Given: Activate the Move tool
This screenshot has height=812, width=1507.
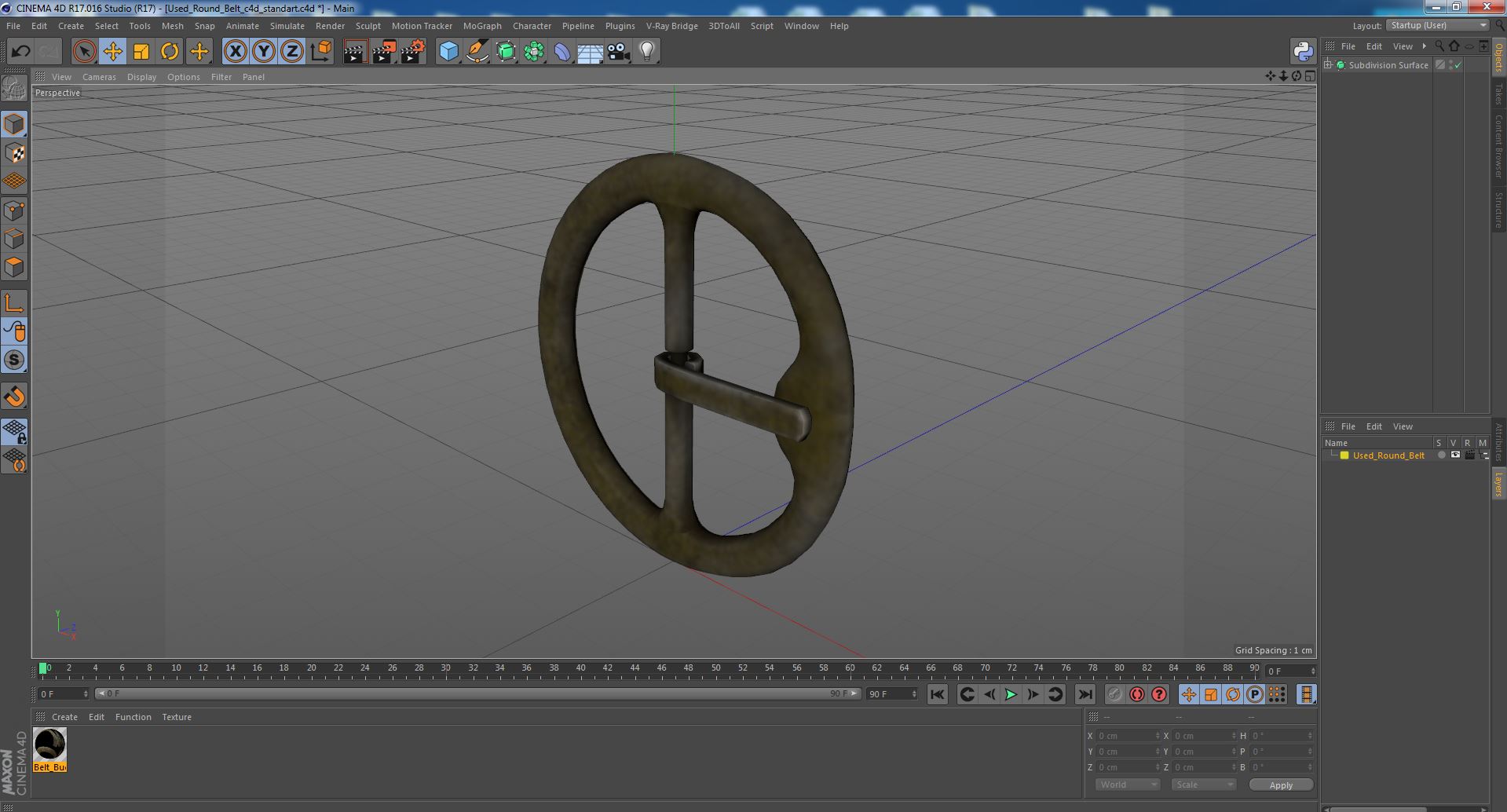Looking at the screenshot, I should (112, 52).
